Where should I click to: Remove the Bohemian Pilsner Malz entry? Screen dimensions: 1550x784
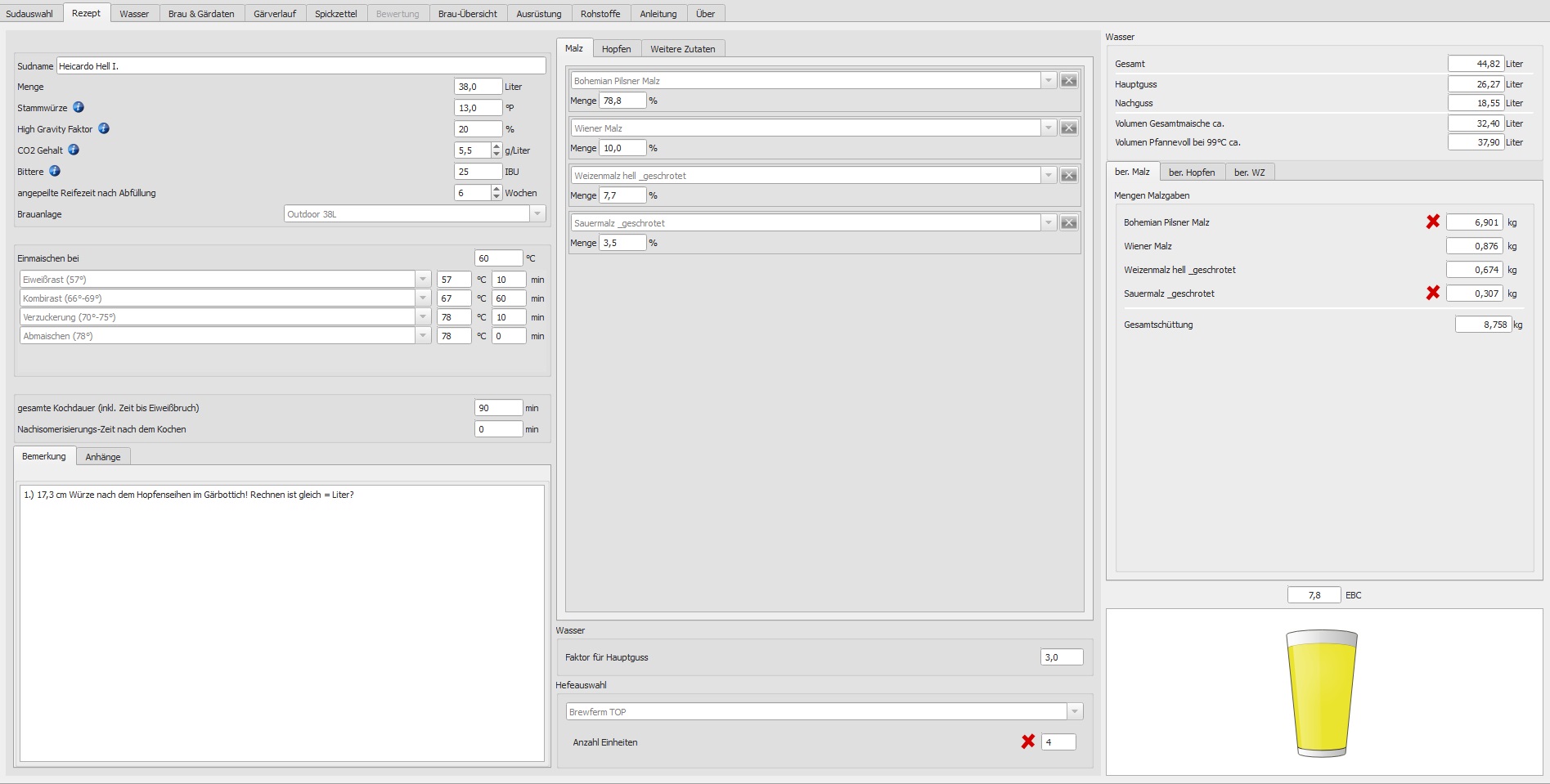pyautogui.click(x=1068, y=81)
